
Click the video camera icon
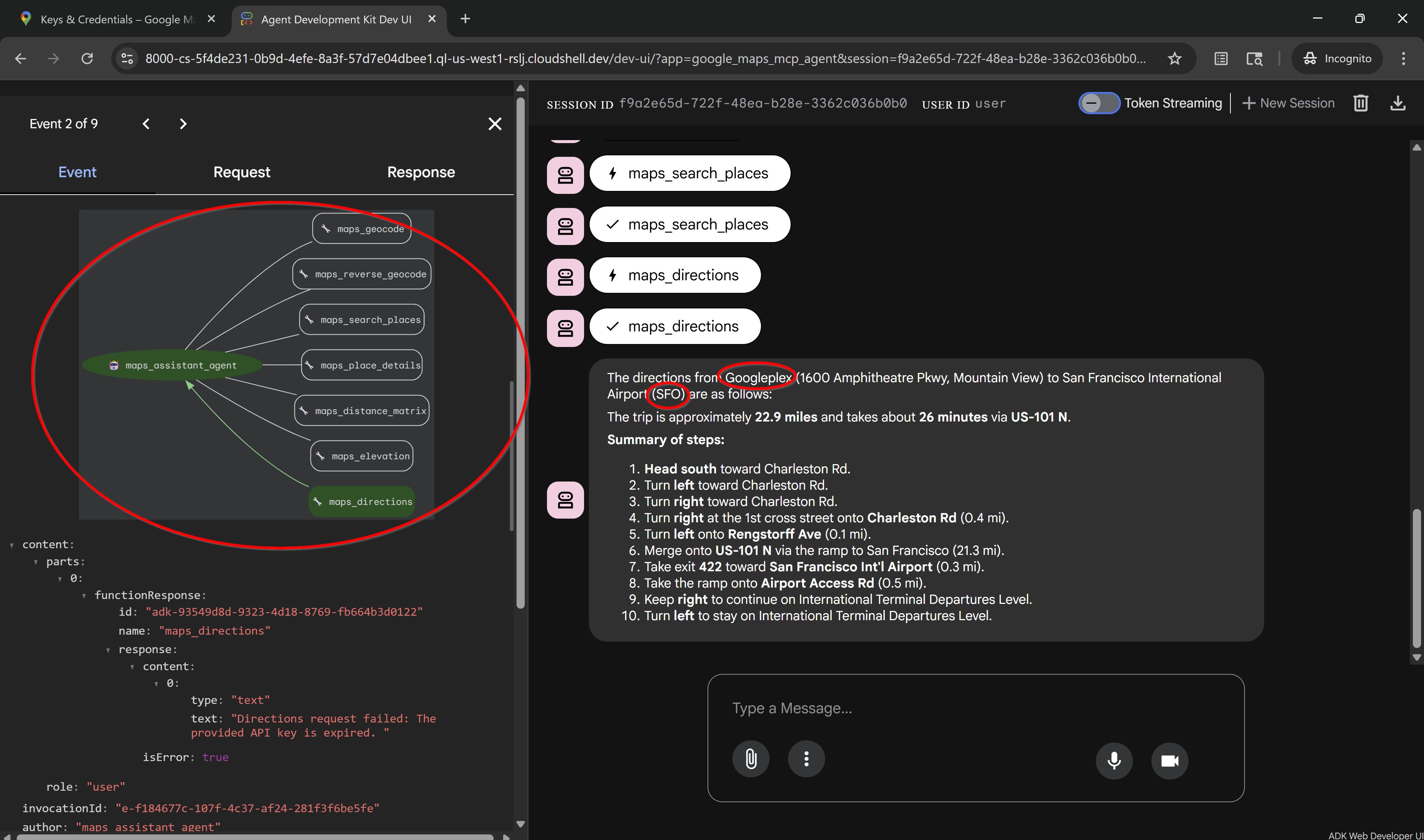coord(1169,761)
